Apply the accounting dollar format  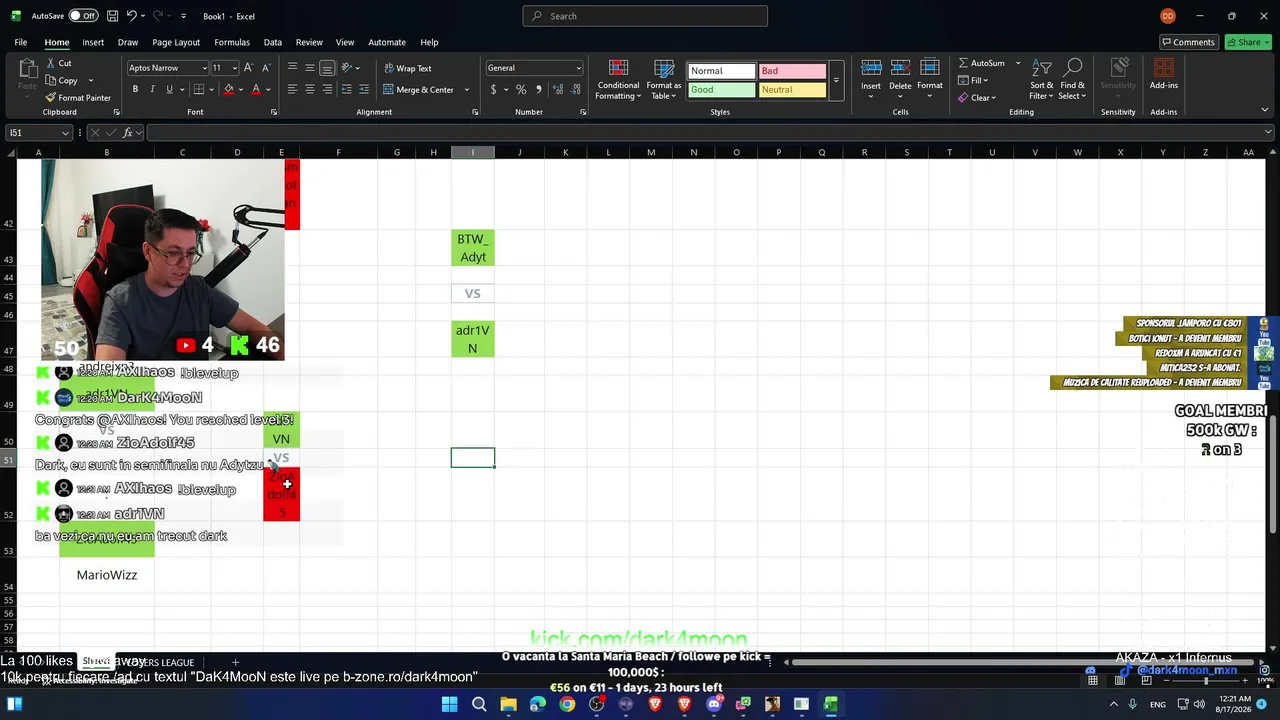click(x=493, y=89)
